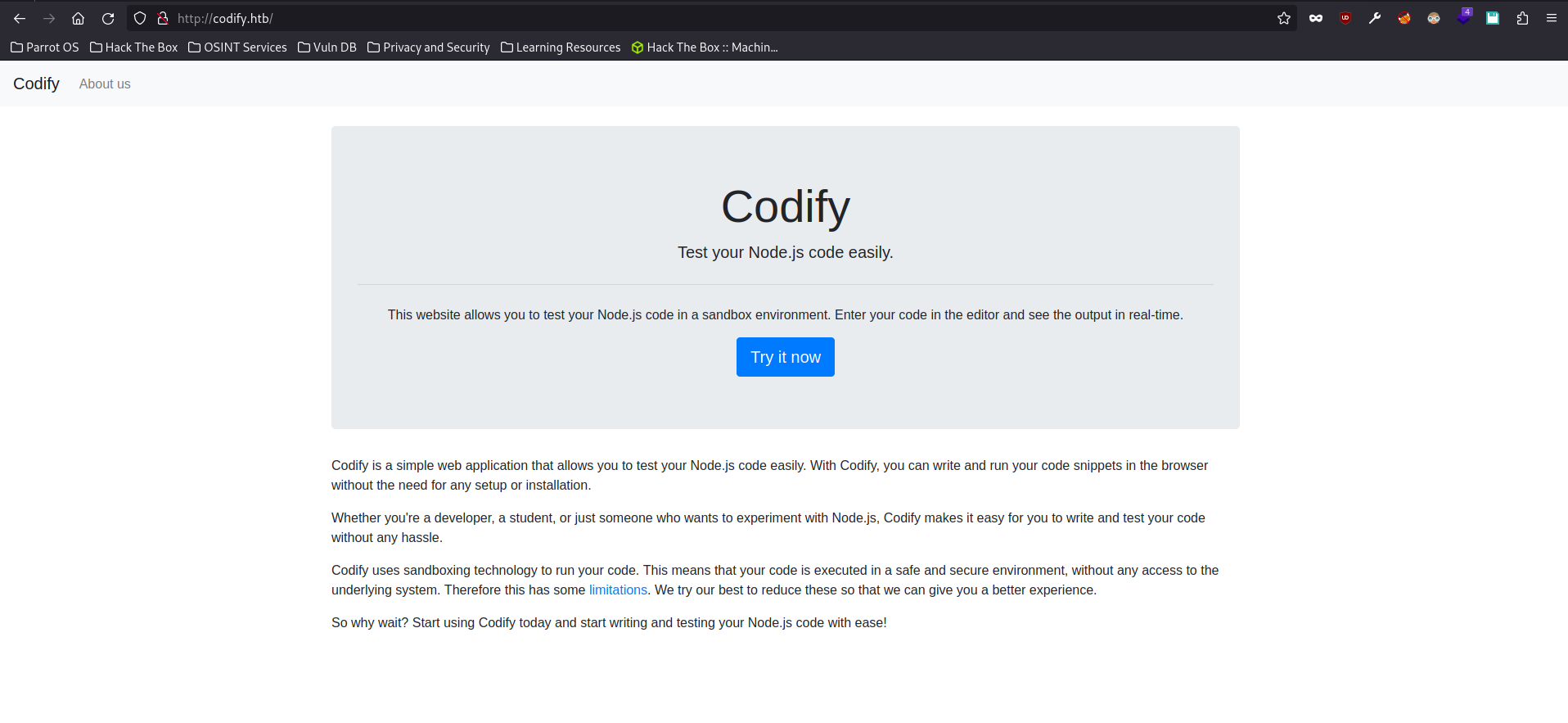Open the About us navigation item
Viewport: 1568px width, 723px height.
click(x=105, y=84)
